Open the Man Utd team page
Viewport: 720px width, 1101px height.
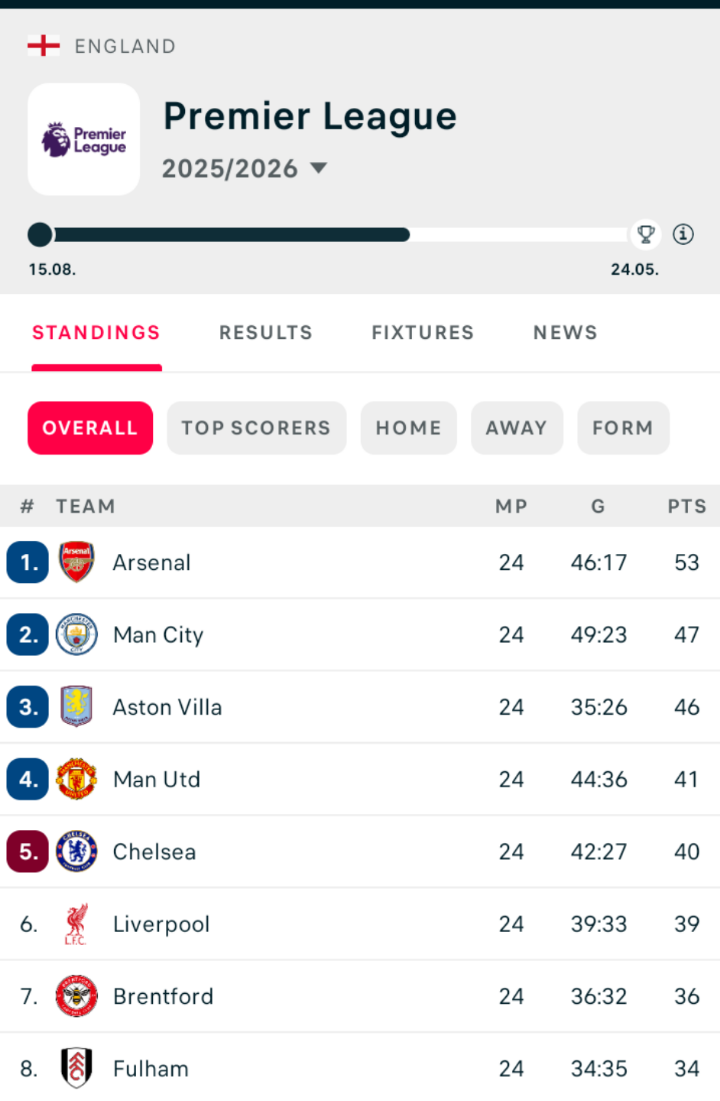tap(156, 779)
